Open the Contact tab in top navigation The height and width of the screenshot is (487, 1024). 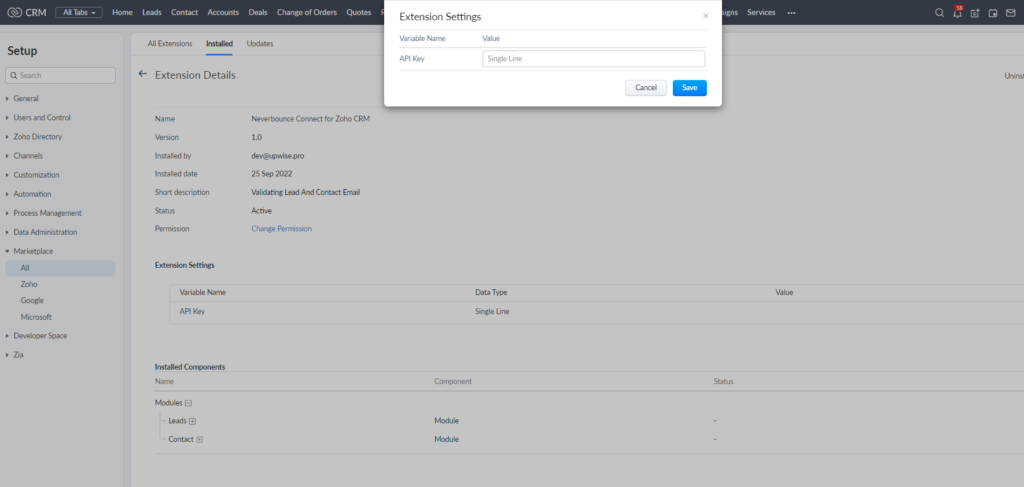click(x=184, y=12)
